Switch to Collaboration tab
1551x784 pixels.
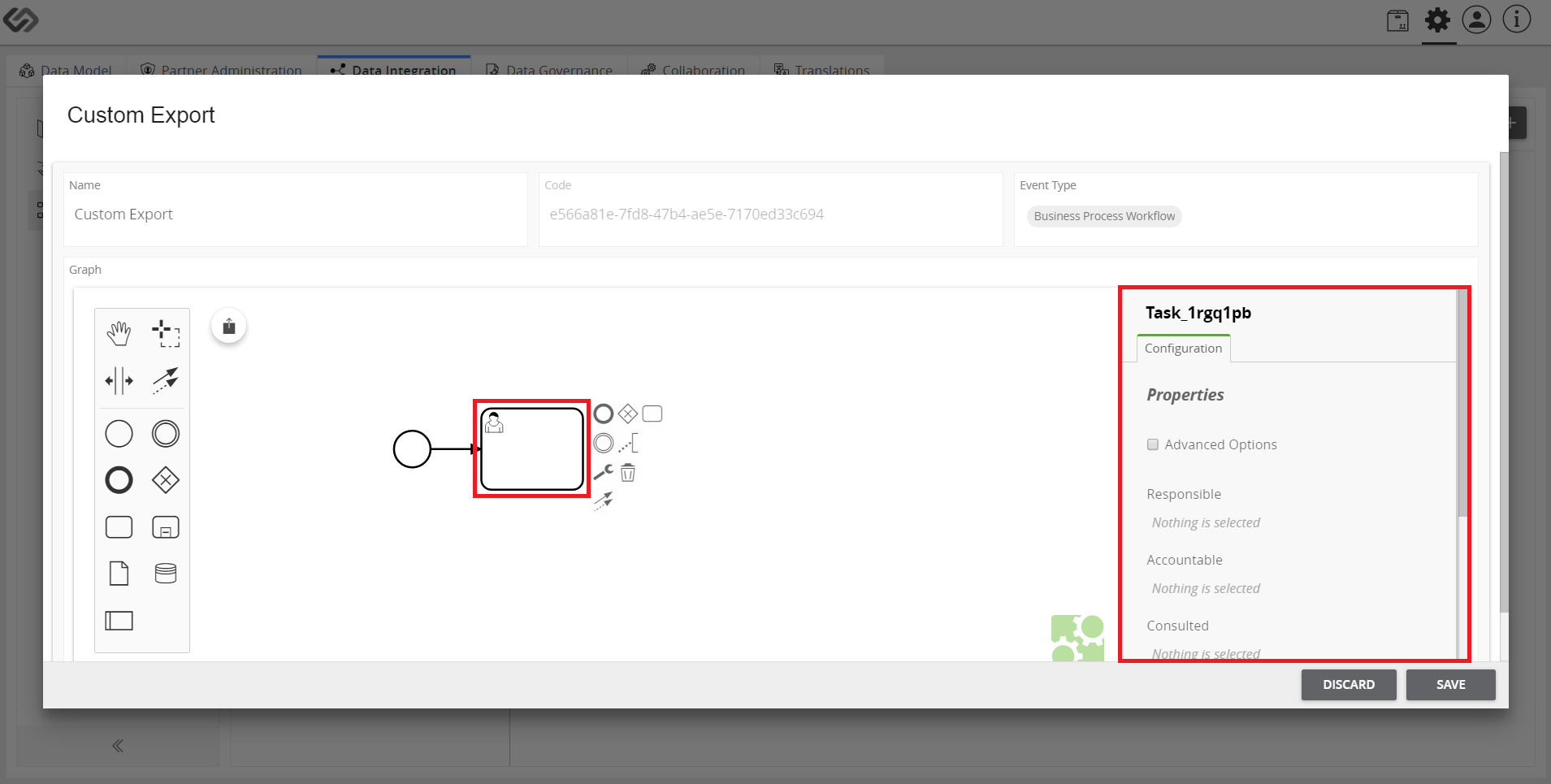click(x=693, y=69)
